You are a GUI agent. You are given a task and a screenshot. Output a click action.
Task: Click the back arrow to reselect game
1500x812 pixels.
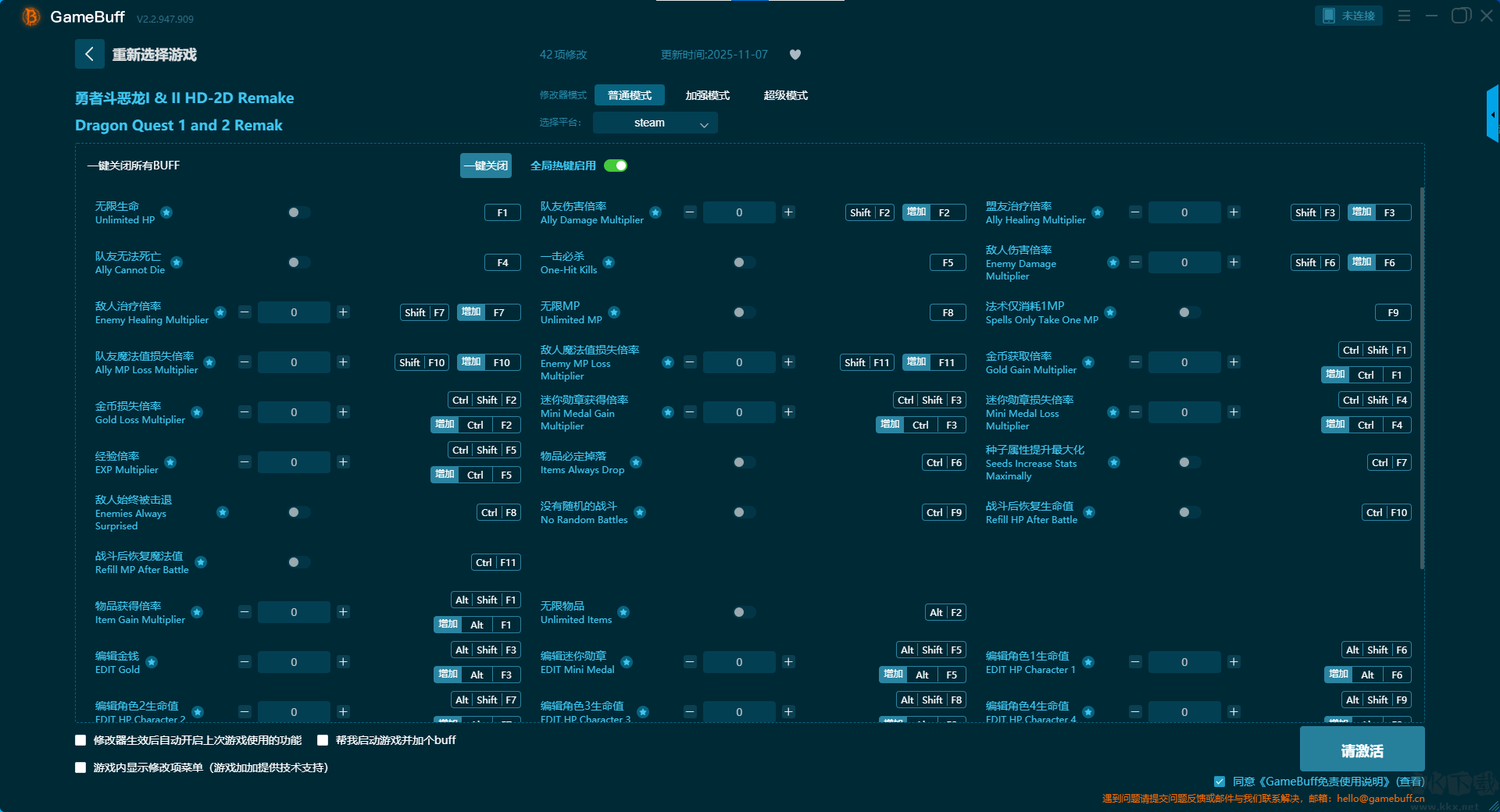pos(89,54)
